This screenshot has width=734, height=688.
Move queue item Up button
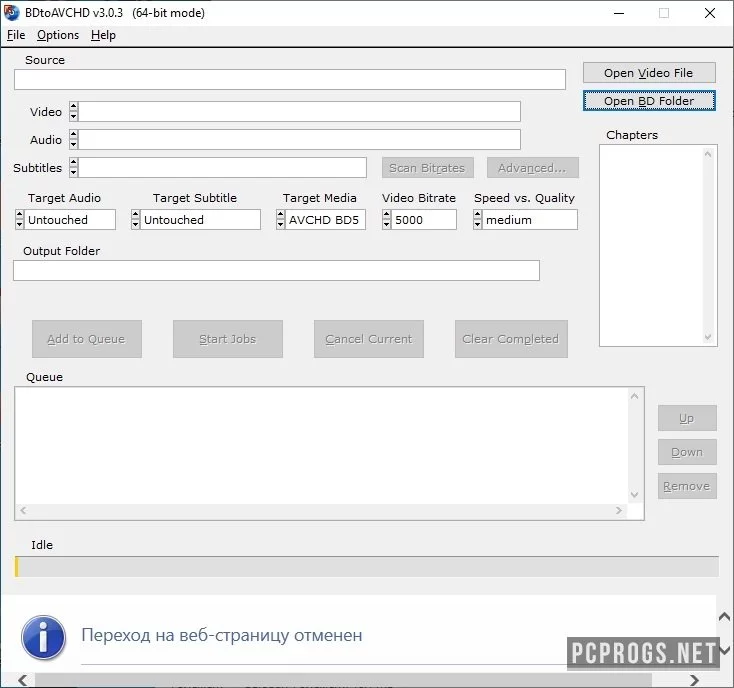coord(687,418)
